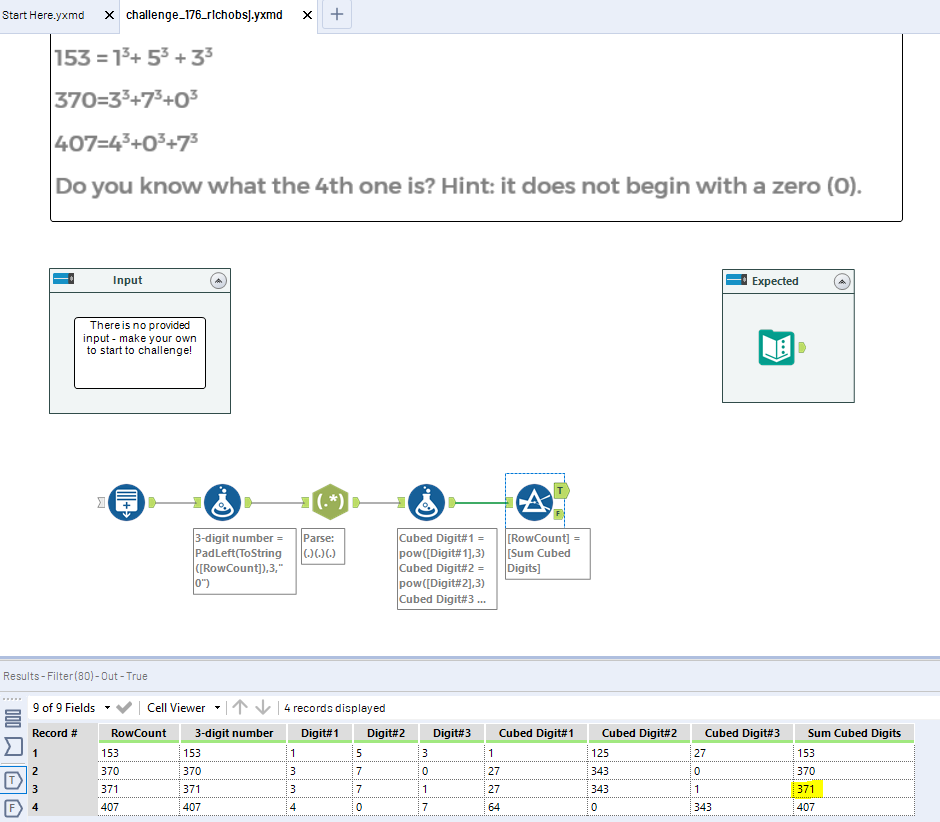Click the Expected container's header icon
940x822 pixels.
pos(736,280)
